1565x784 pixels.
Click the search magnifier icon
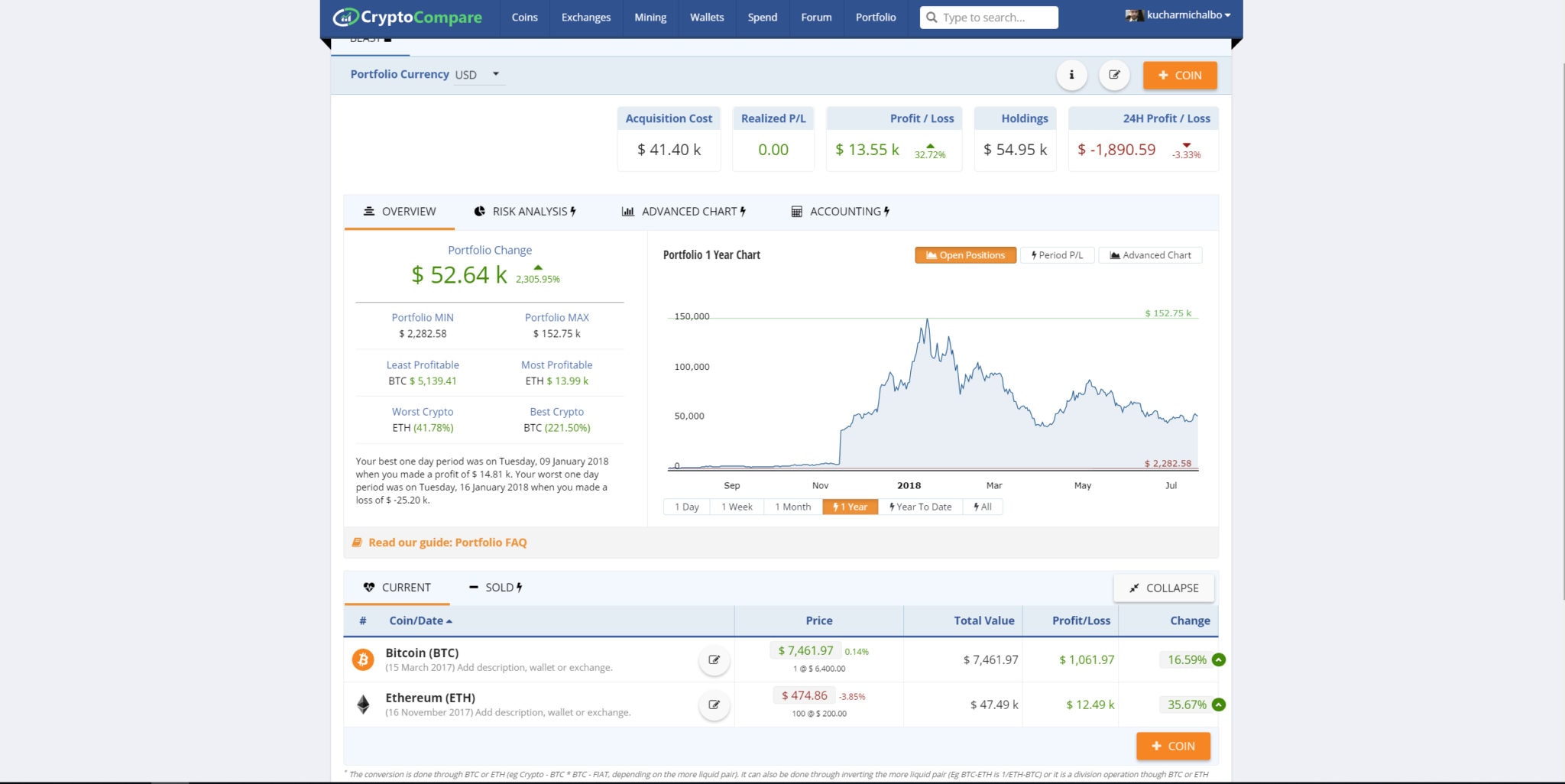[932, 18]
